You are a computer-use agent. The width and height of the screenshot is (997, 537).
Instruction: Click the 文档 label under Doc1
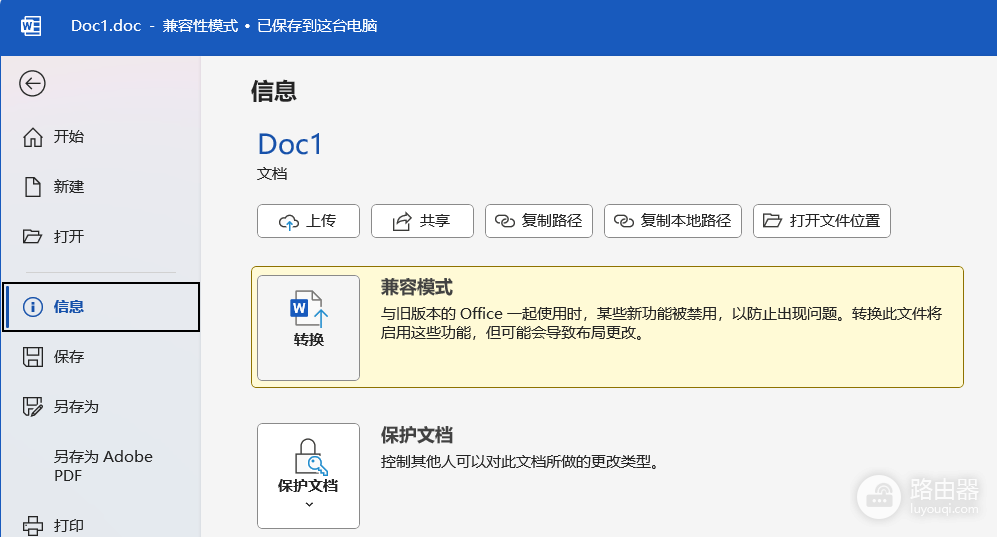[272, 174]
